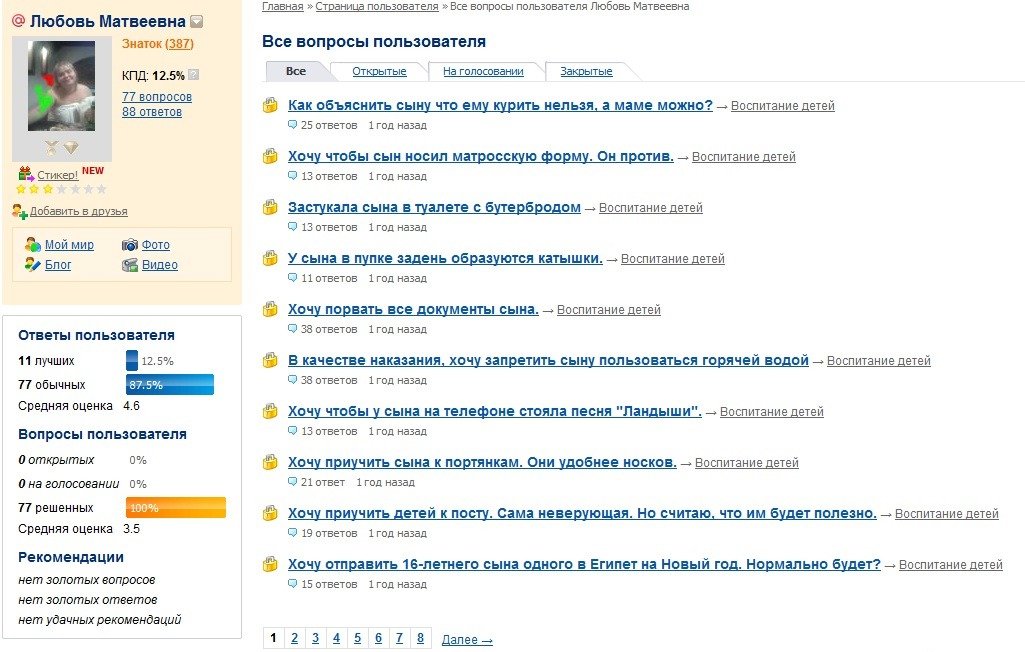Viewport: 1025px width, 652px height.
Task: Open the Блог link
Action: click(58, 265)
